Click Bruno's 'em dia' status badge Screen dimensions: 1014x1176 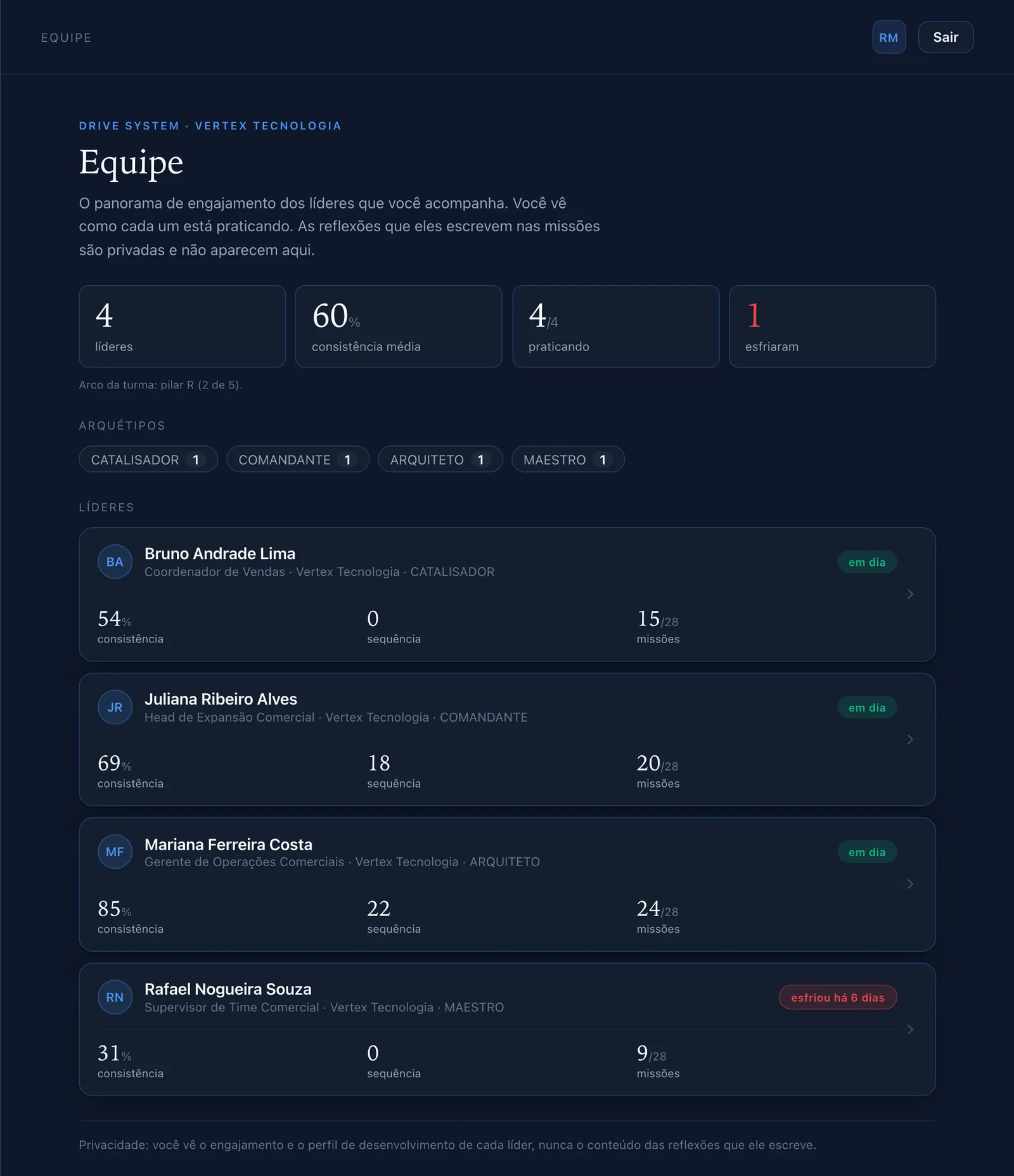[867, 562]
